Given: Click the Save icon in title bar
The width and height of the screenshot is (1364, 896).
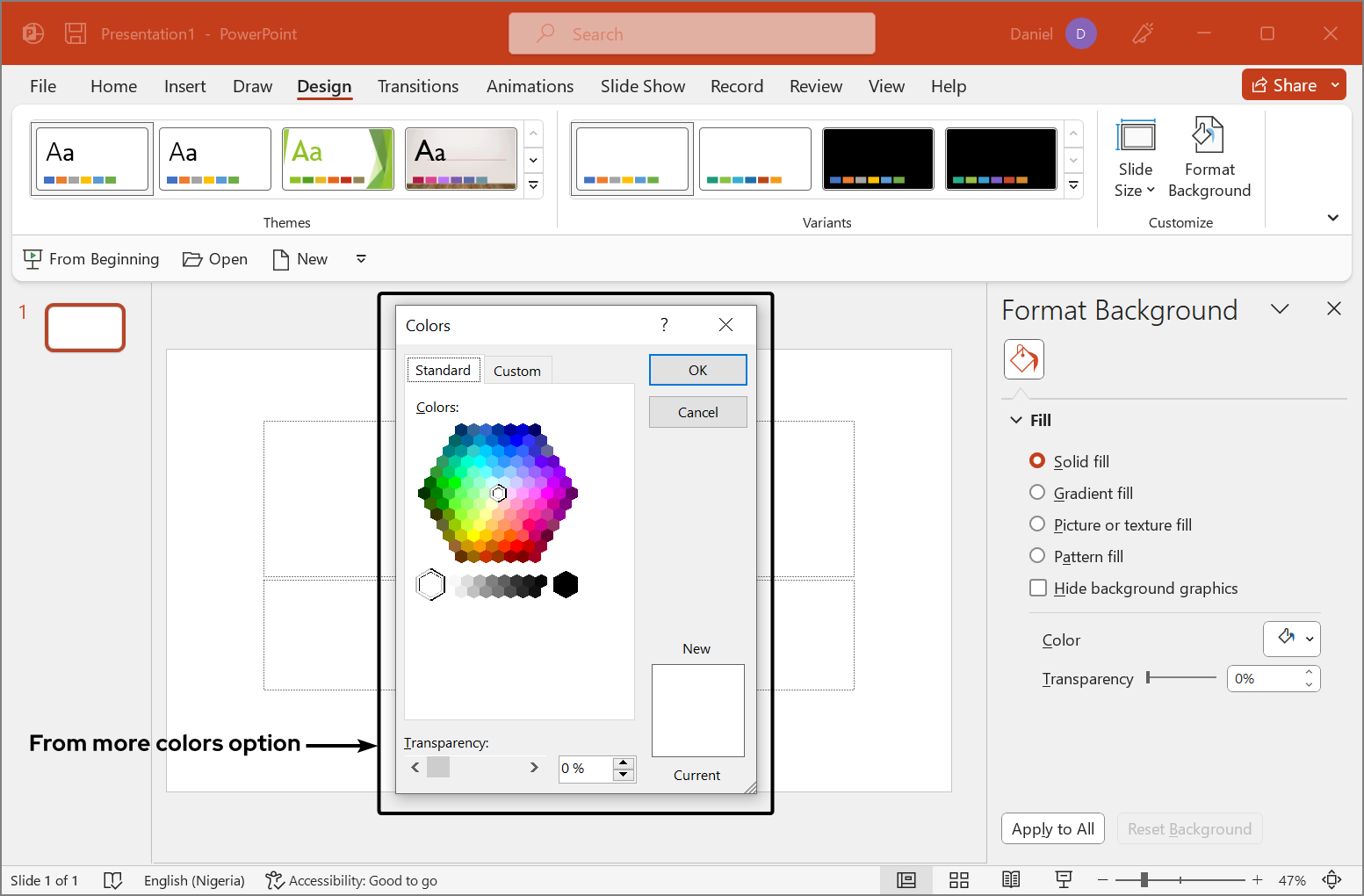Looking at the screenshot, I should 76,33.
